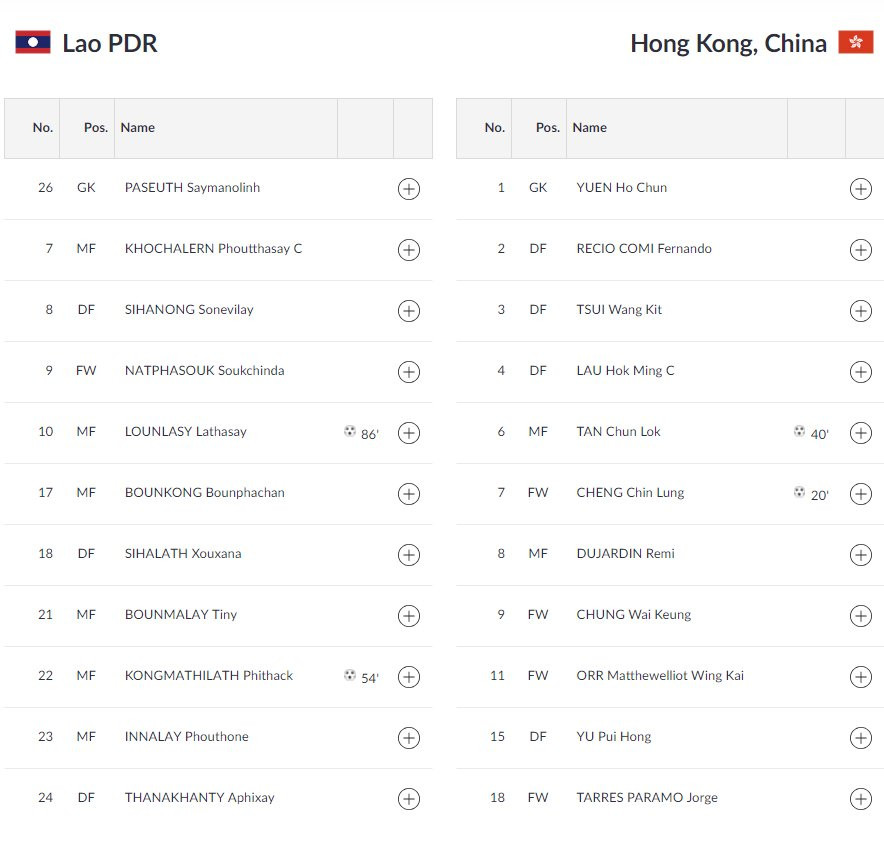Image resolution: width=884 pixels, height=859 pixels.
Task: Show more info for NATPHASOUK Soukchinda
Action: click(x=409, y=372)
